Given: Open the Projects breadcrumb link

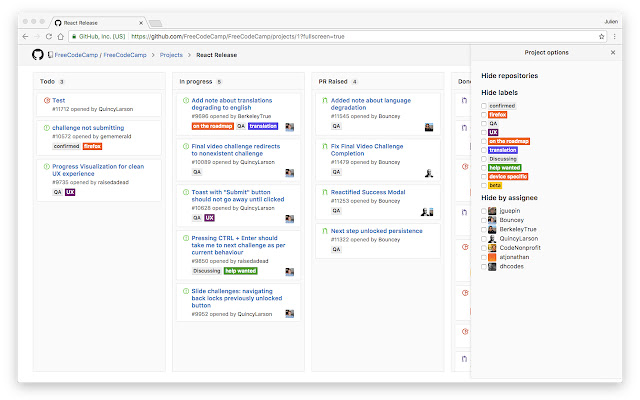Looking at the screenshot, I should (171, 55).
